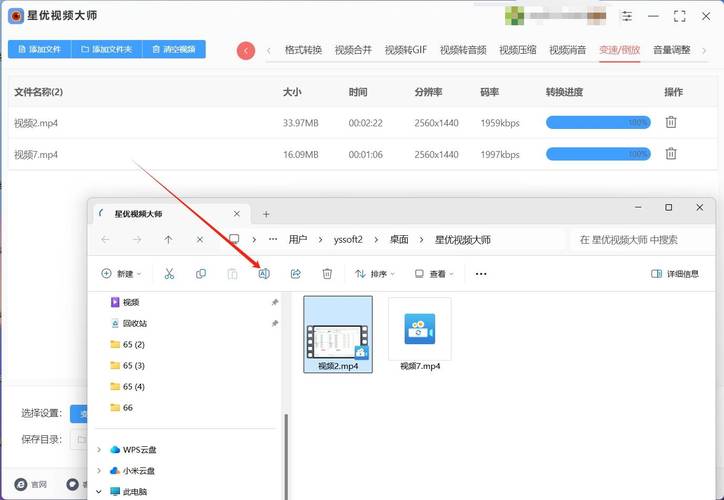Click the Rename icon in Explorer toolbar
This screenshot has height=500, width=724.
(264, 274)
